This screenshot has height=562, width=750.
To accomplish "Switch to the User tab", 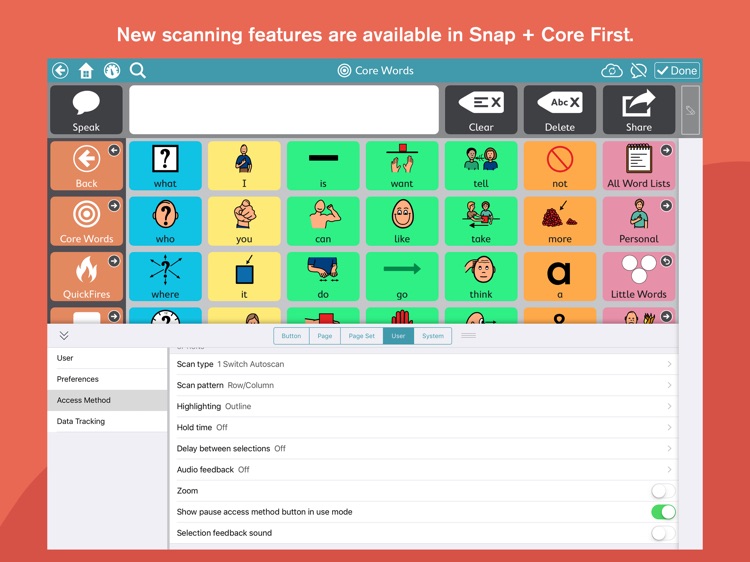I will (x=398, y=336).
